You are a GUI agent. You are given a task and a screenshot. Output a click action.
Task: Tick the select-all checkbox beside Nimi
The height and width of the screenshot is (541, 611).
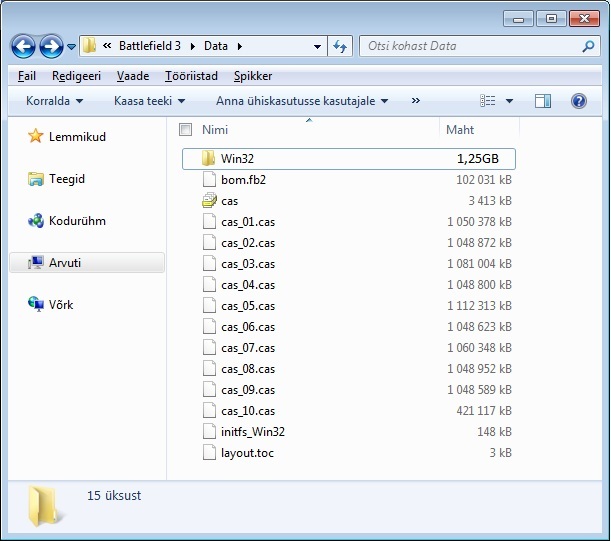pos(185,129)
